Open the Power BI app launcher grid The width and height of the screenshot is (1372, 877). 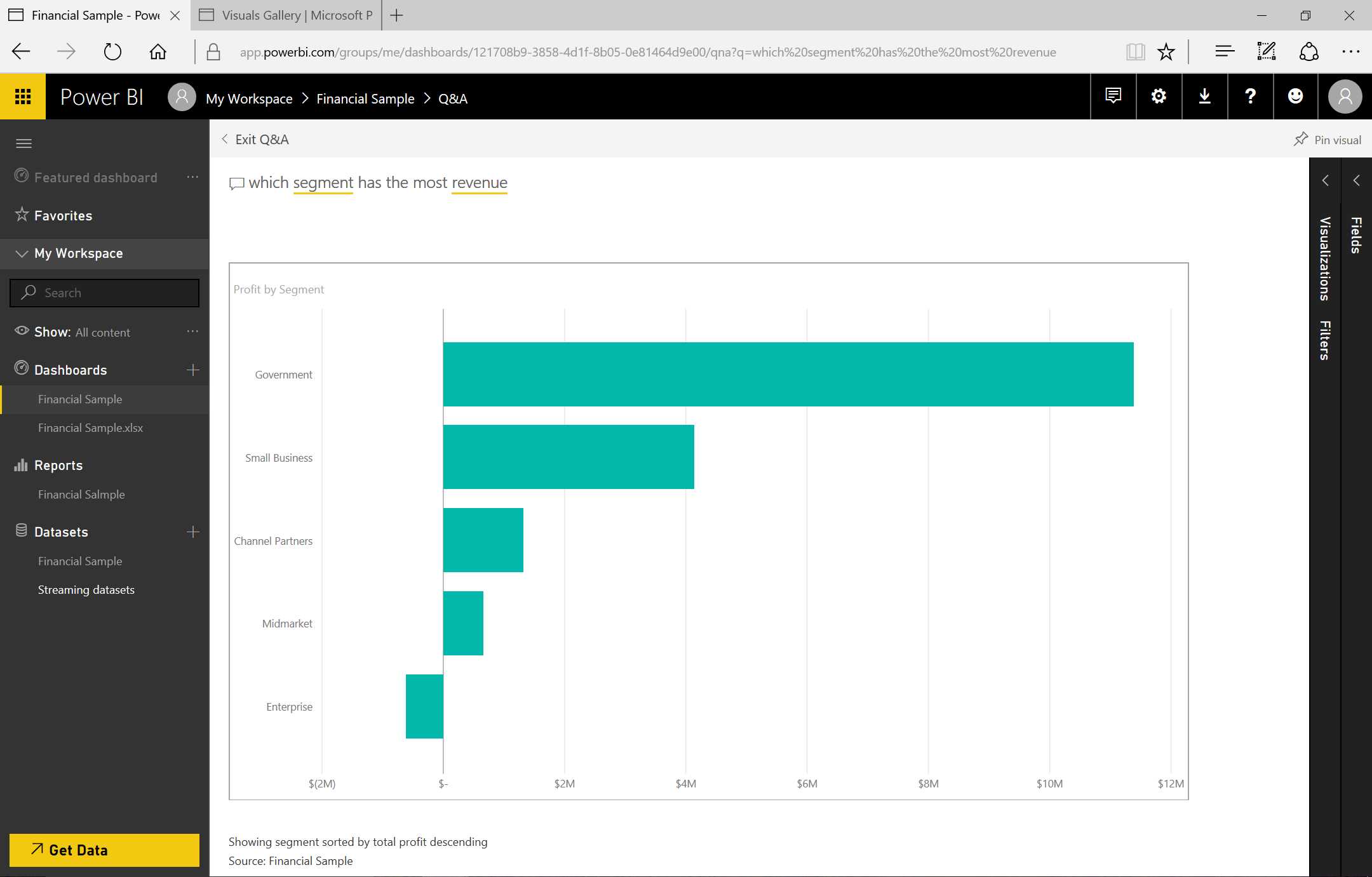tap(23, 97)
